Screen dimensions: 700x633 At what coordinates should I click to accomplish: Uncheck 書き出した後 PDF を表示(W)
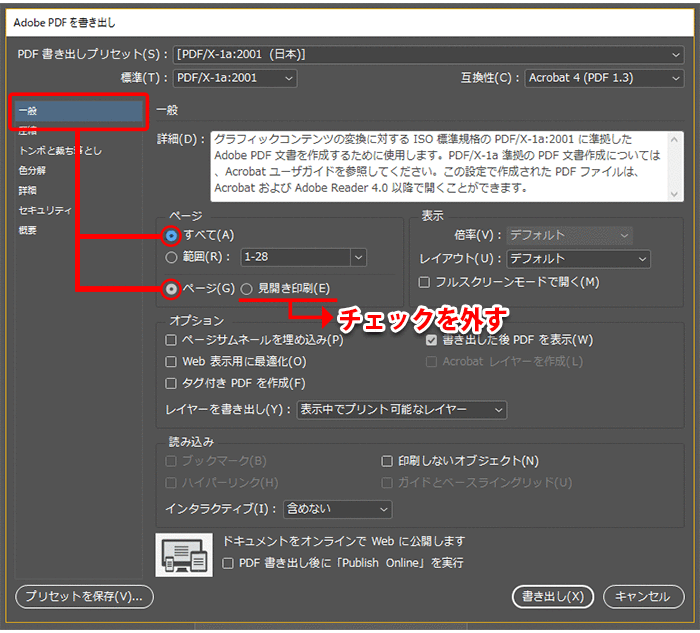pos(431,340)
